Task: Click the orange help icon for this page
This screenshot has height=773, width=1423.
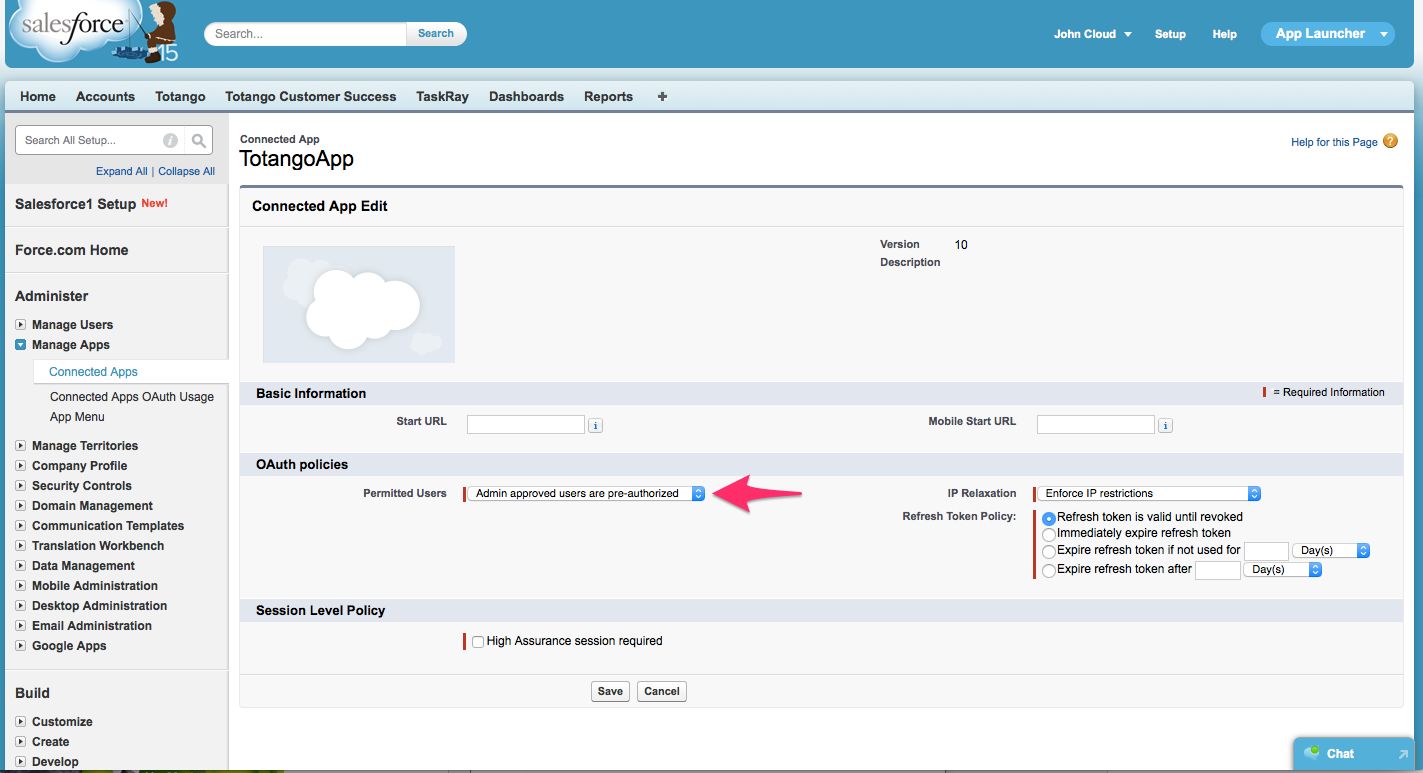Action: point(1390,142)
